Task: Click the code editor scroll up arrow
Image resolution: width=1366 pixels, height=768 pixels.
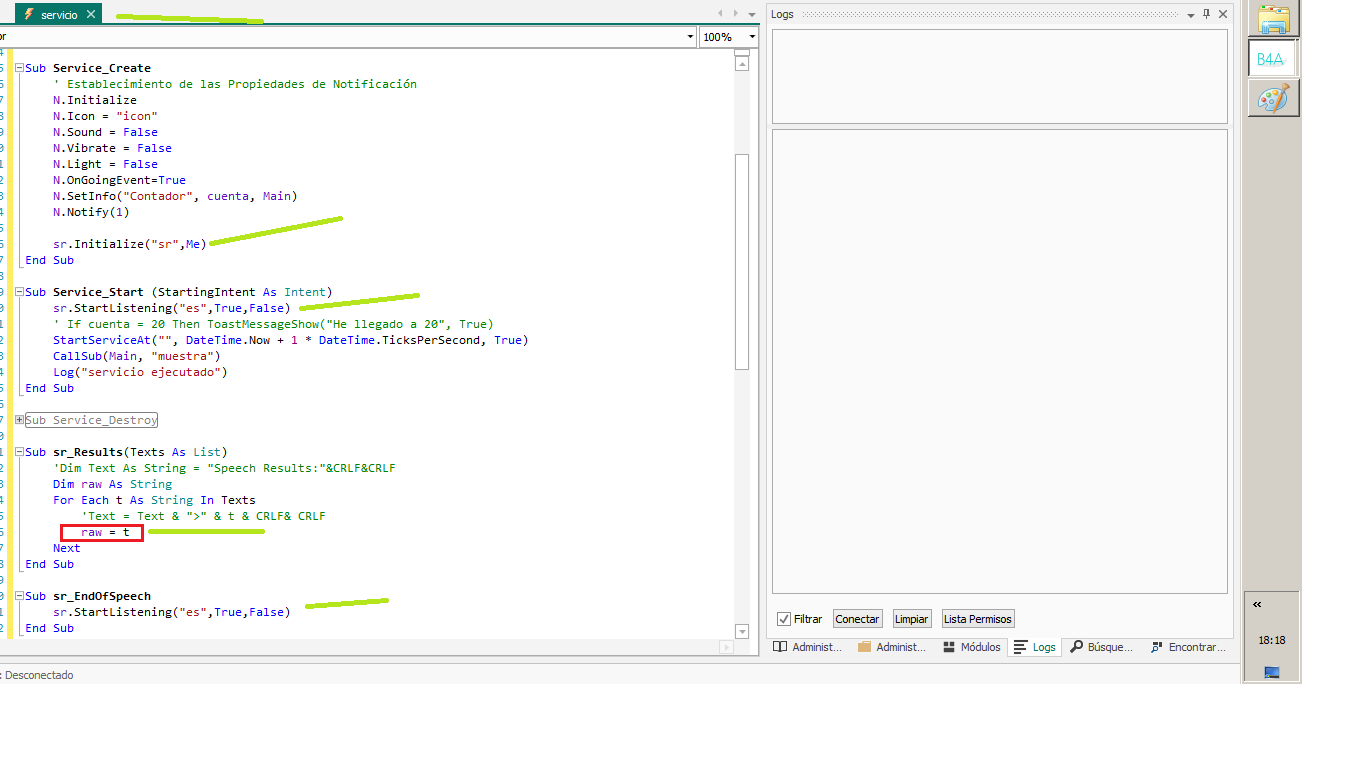Action: (x=742, y=63)
